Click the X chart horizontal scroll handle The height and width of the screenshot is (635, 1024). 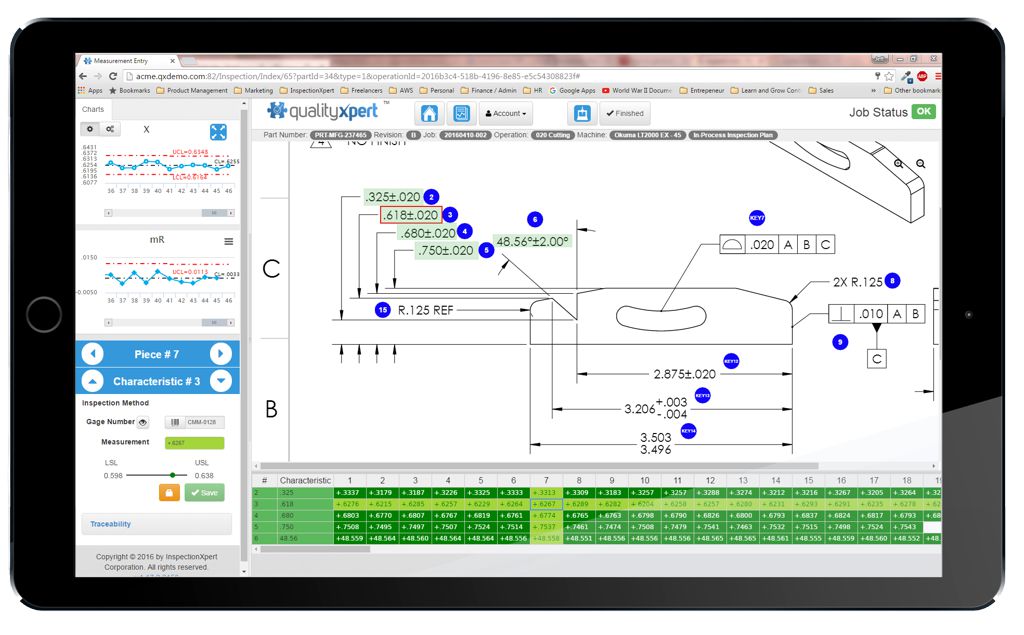214,213
